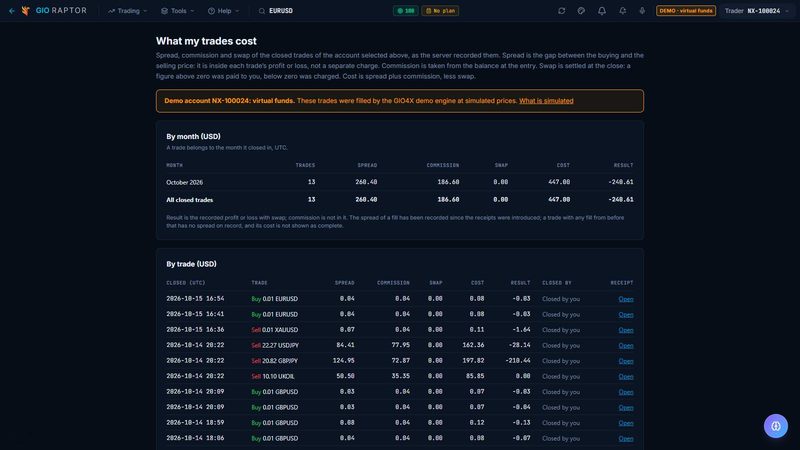Click the COMMISSION header in month table
The width and height of the screenshot is (800, 450).
443,165
